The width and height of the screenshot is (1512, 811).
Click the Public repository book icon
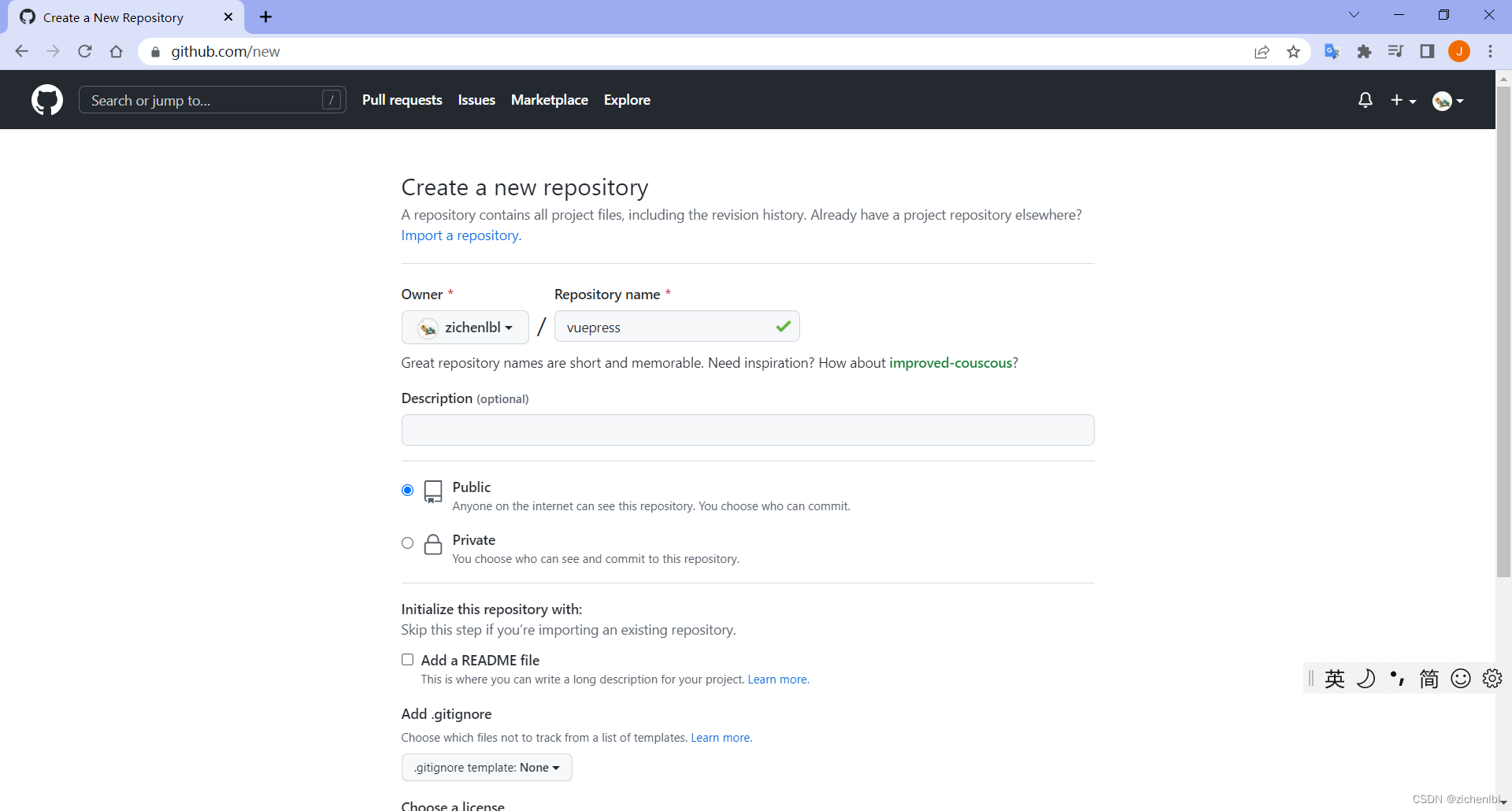433,491
